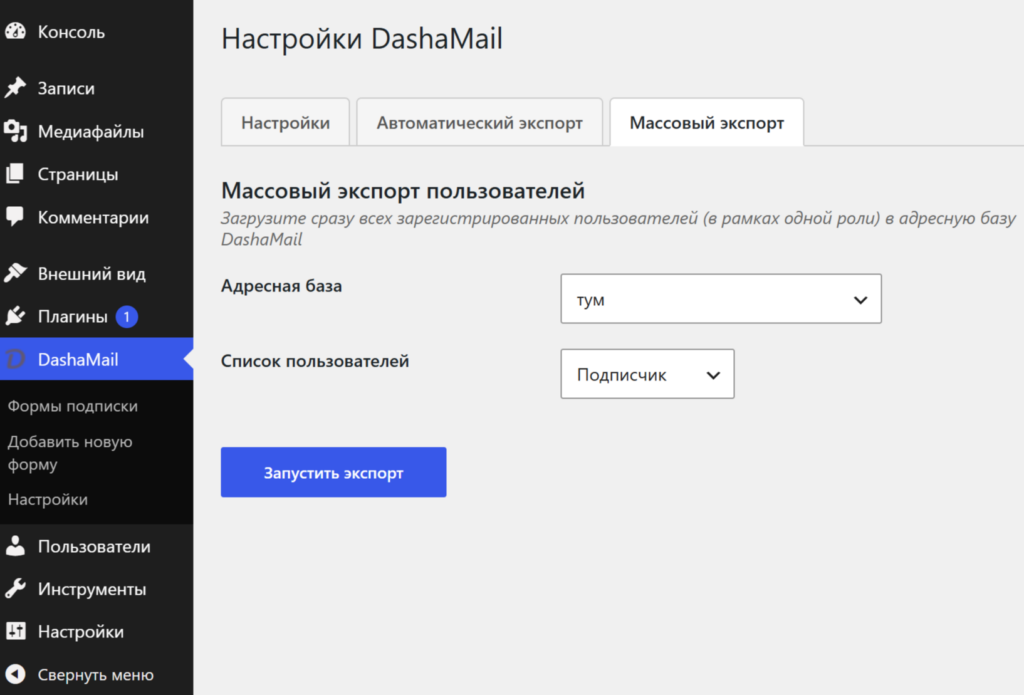The height and width of the screenshot is (695, 1024).
Task: Click the pushpin icon next to Записи
Action: tap(15, 88)
